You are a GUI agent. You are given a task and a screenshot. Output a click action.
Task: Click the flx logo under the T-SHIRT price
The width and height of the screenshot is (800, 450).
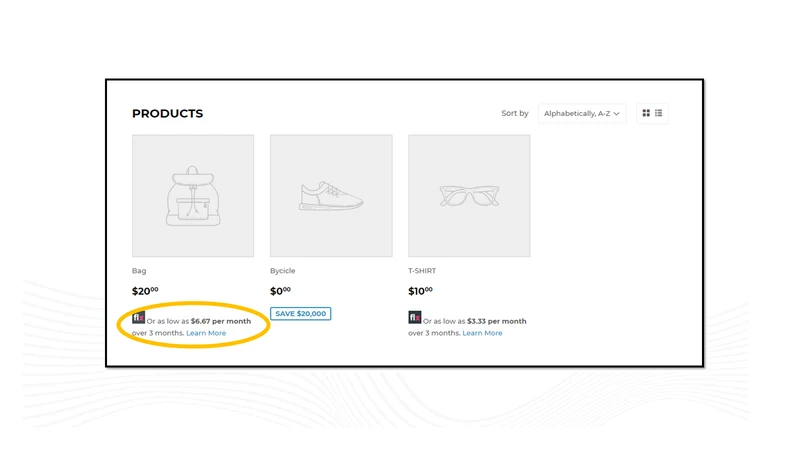(415, 317)
